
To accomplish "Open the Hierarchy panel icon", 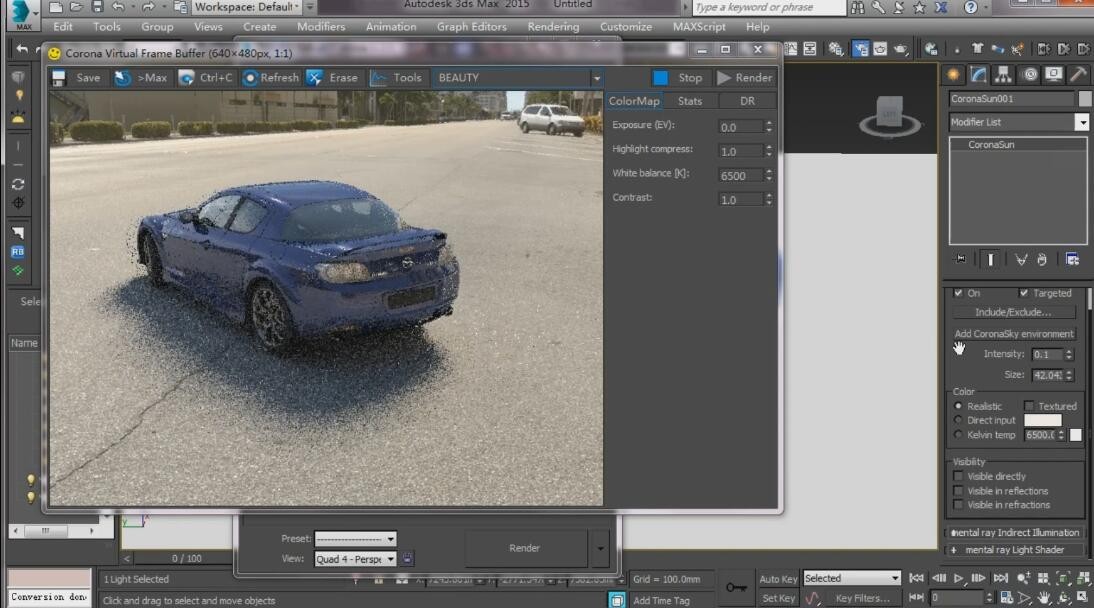I will click(x=1003, y=75).
